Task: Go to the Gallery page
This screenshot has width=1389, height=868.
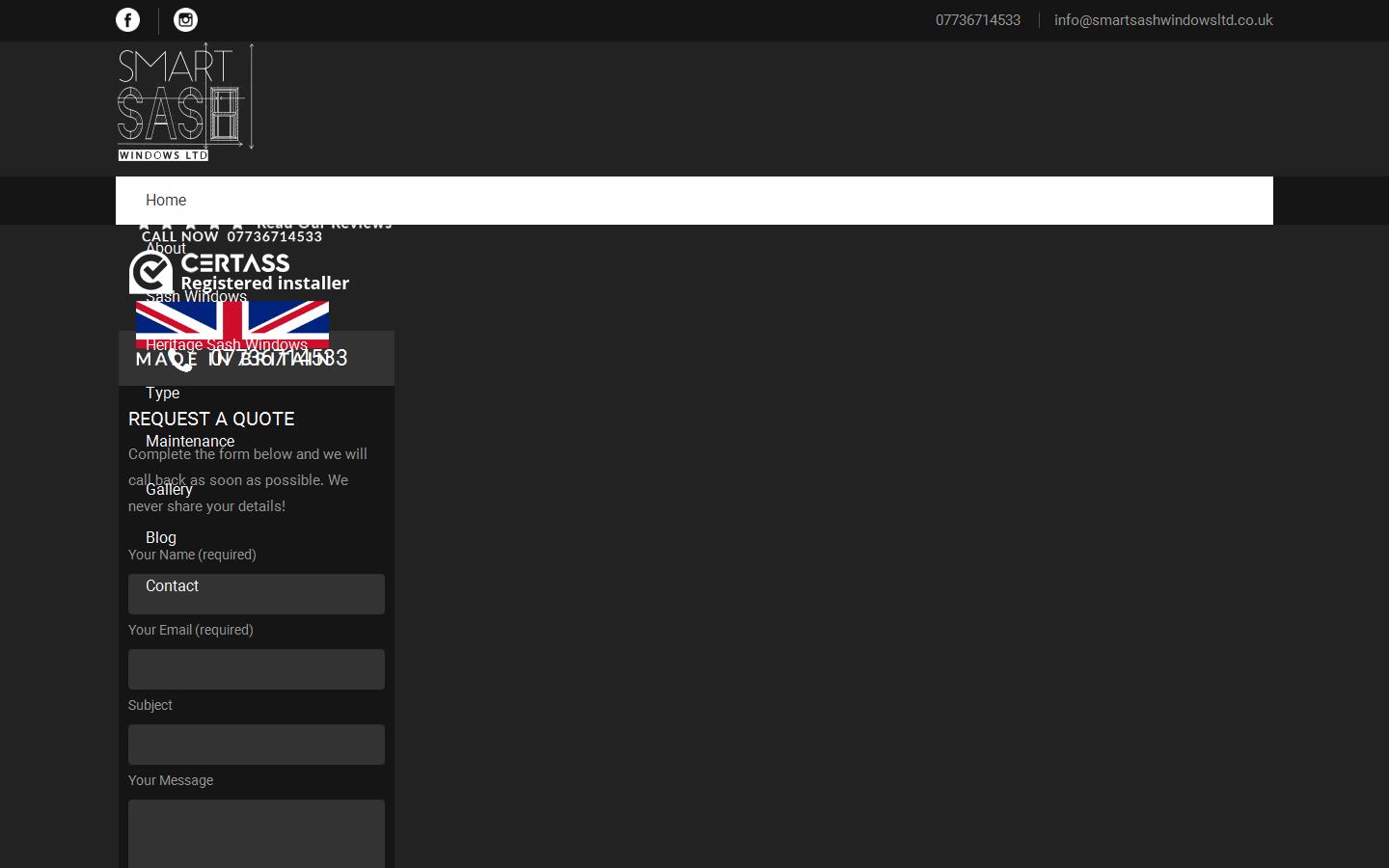Action: tap(169, 490)
